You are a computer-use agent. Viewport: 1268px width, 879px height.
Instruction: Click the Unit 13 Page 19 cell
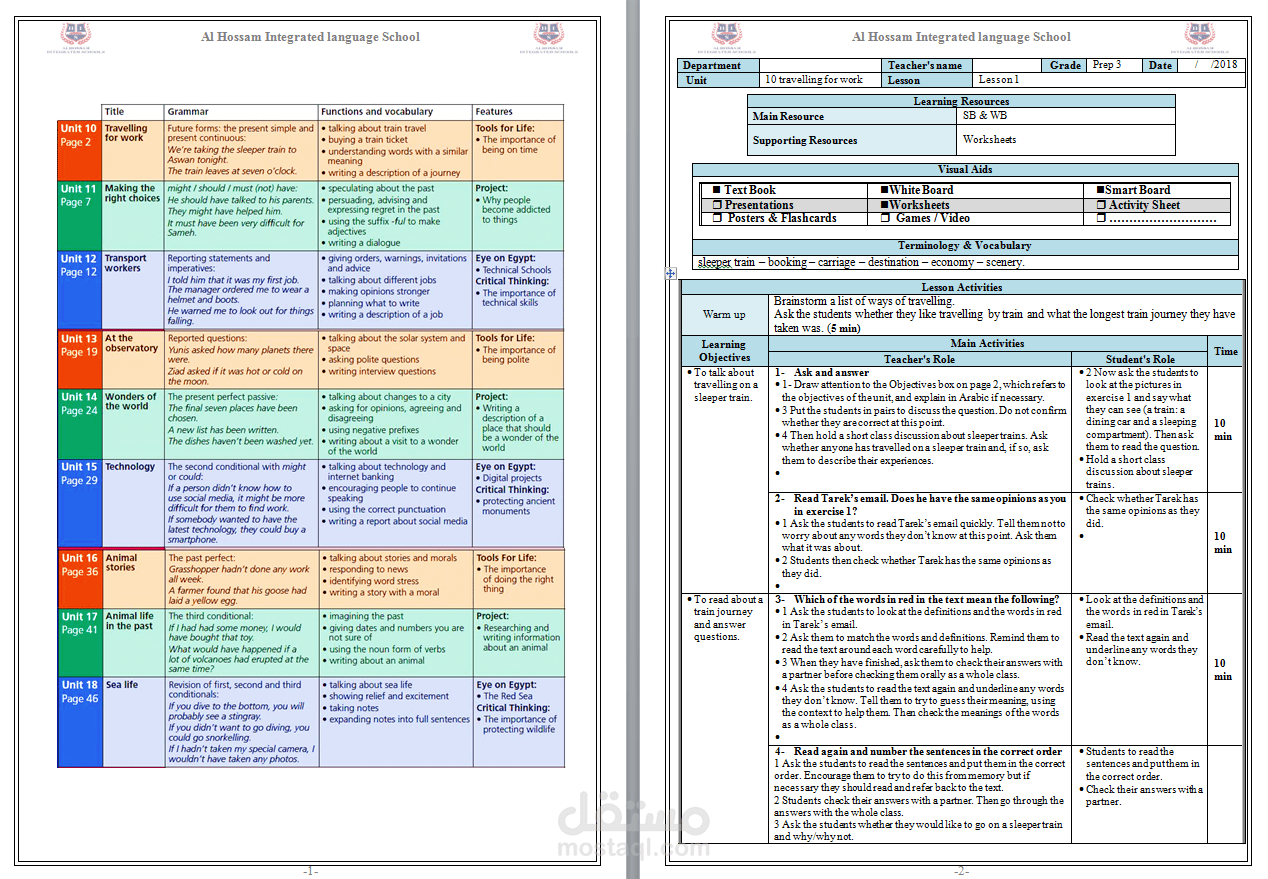pyautogui.click(x=79, y=359)
